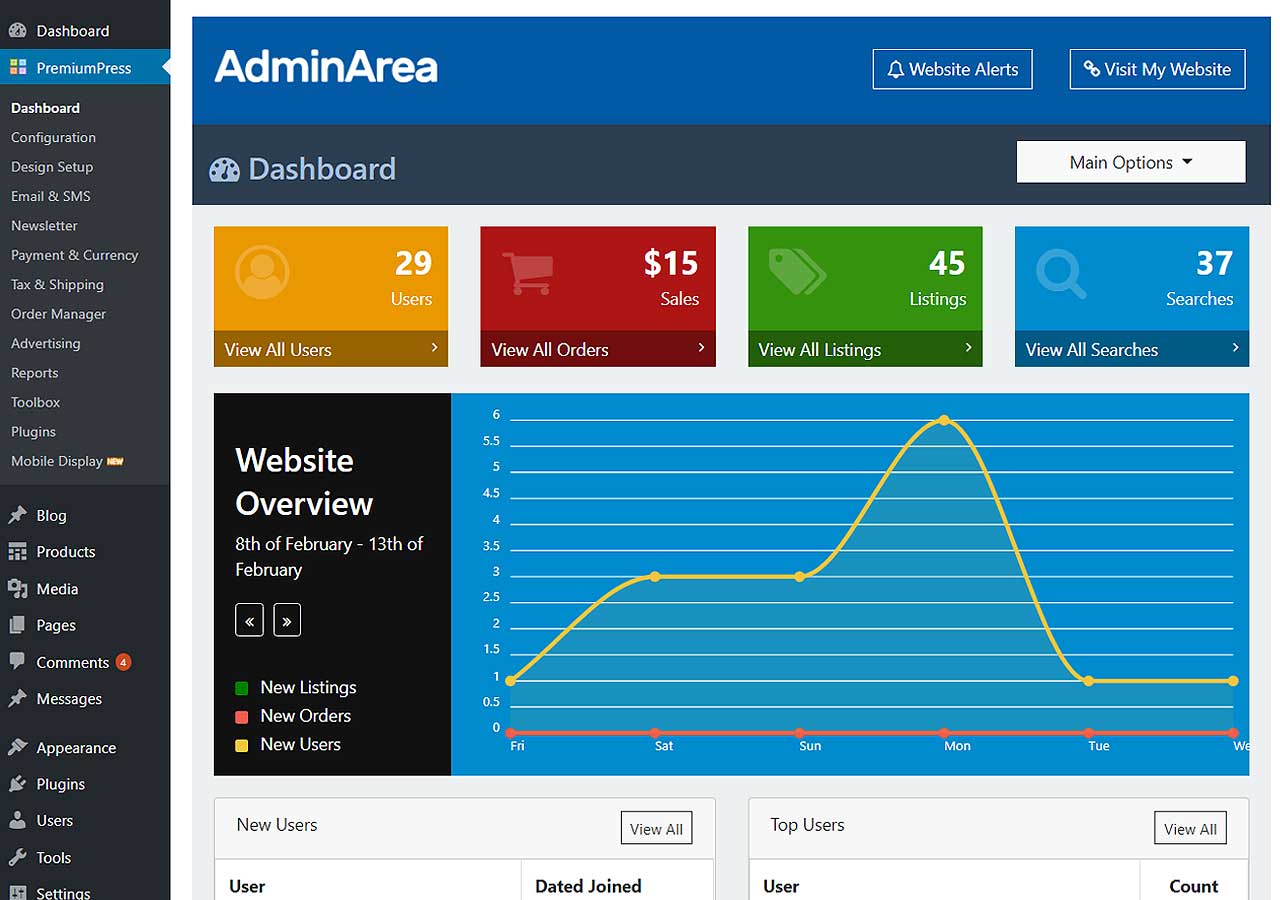Click the magnifier Searches icon
The image size is (1280, 900).
pos(1061,273)
